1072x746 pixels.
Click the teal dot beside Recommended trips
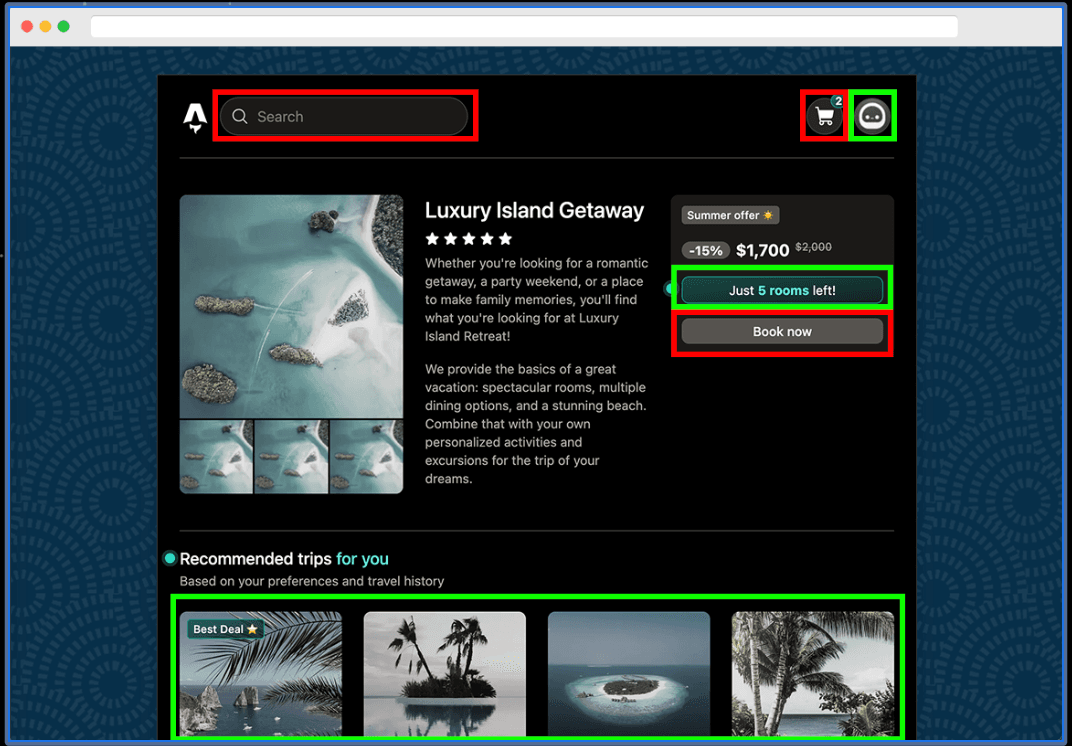coord(170,559)
